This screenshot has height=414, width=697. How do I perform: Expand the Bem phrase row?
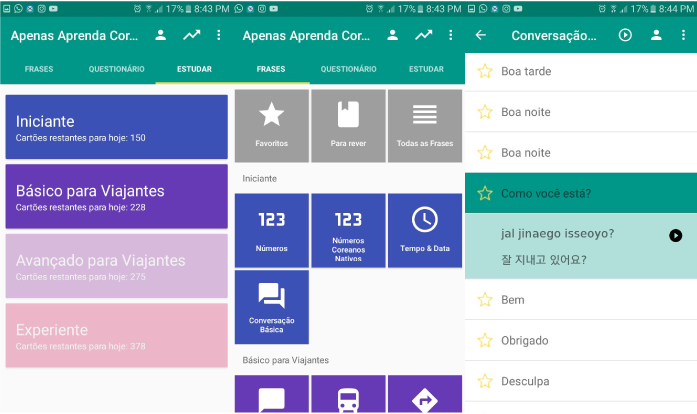tap(580, 300)
